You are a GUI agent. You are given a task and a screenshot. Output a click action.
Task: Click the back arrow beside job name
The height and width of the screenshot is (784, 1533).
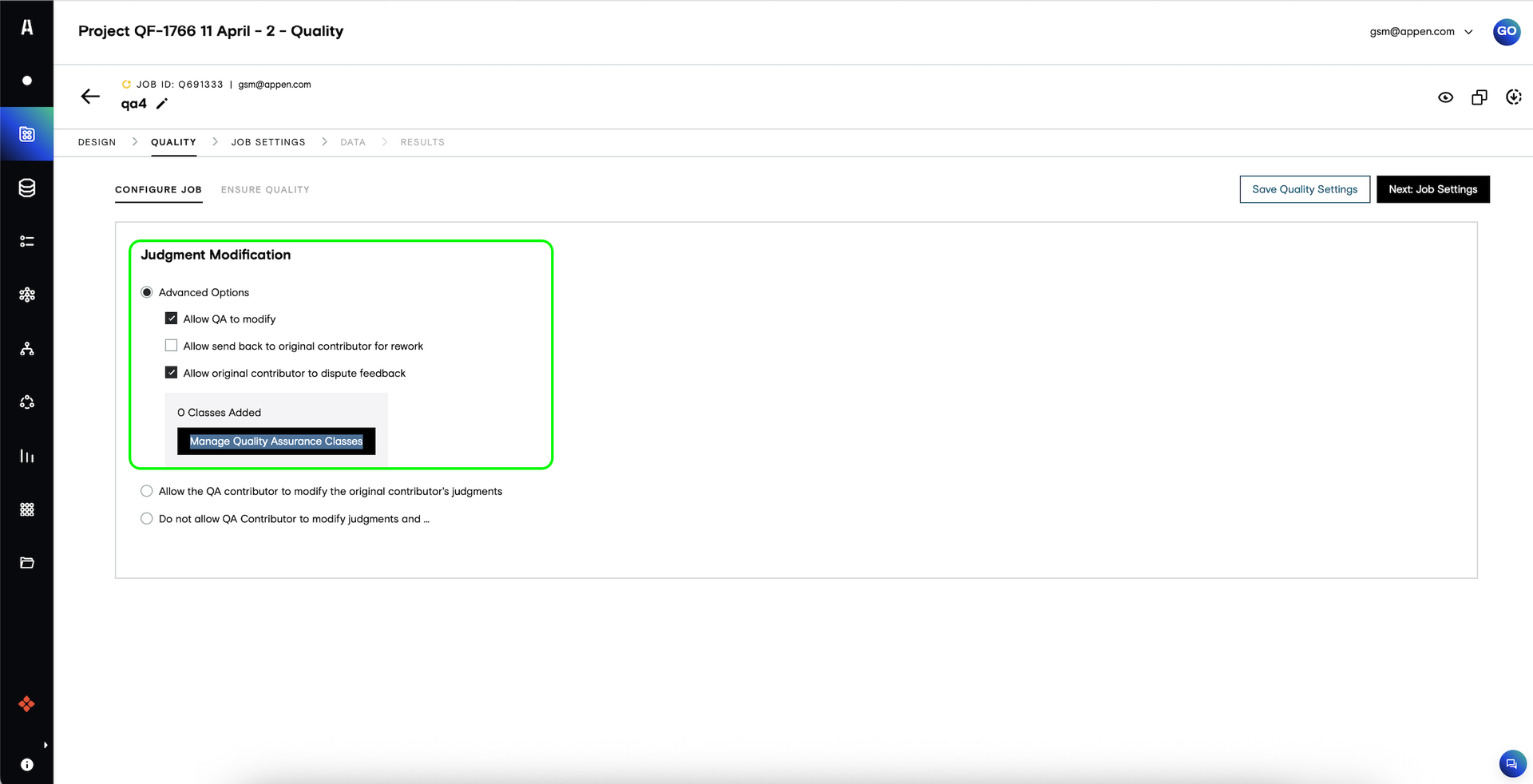(90, 97)
